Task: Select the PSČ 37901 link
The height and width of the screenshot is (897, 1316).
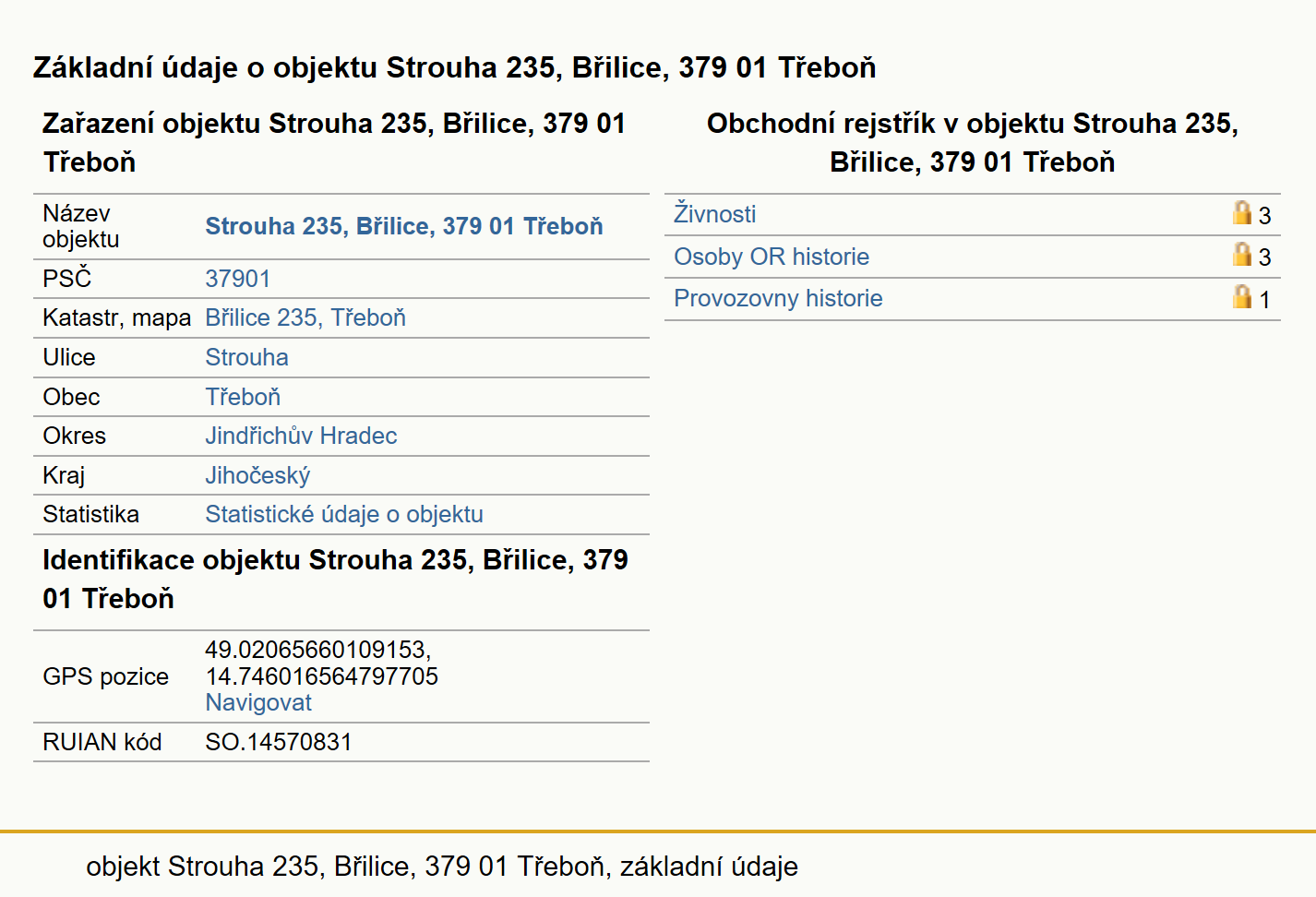Action: [238, 279]
